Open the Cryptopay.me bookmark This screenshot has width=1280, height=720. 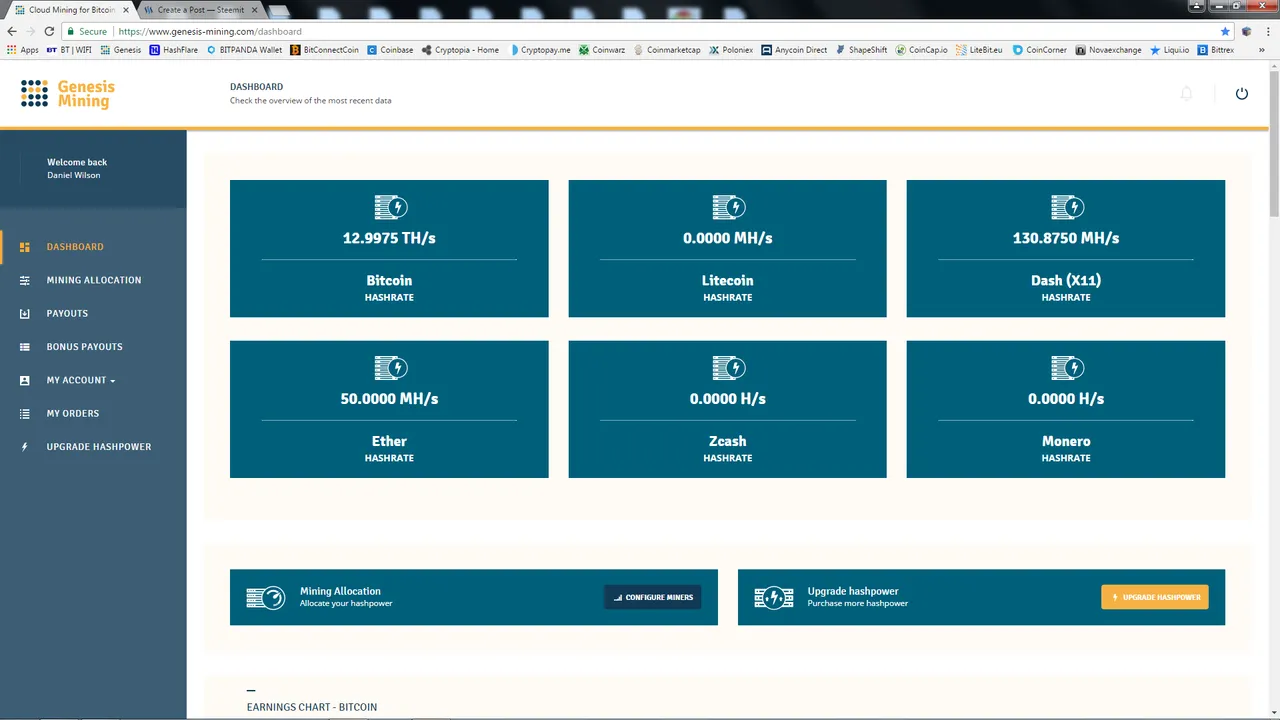[539, 50]
